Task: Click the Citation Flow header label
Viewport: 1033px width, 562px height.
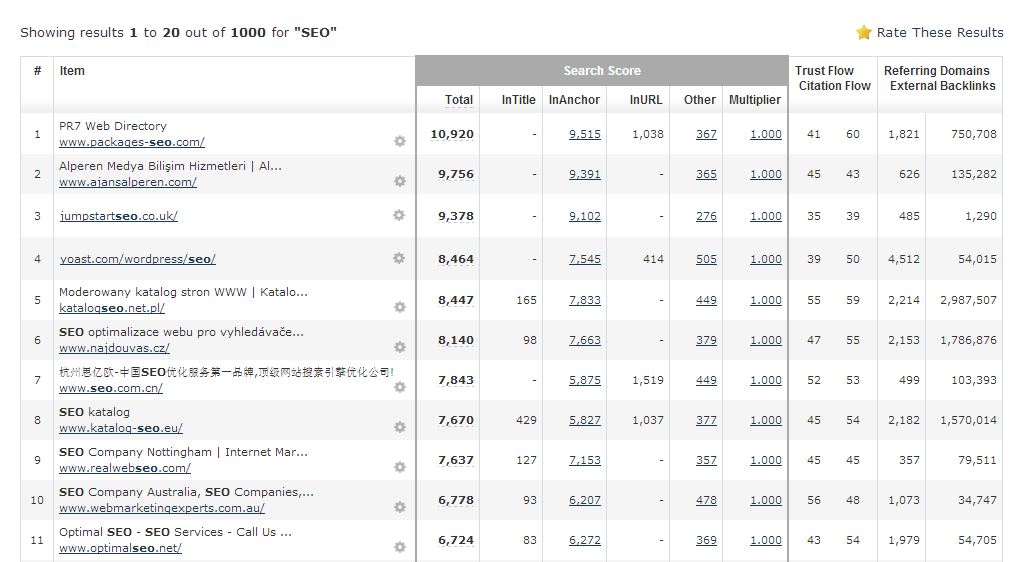Action: click(x=835, y=86)
